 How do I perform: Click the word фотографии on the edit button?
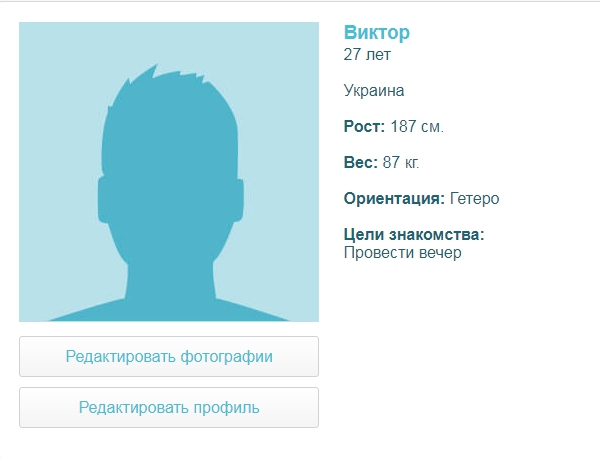226,357
